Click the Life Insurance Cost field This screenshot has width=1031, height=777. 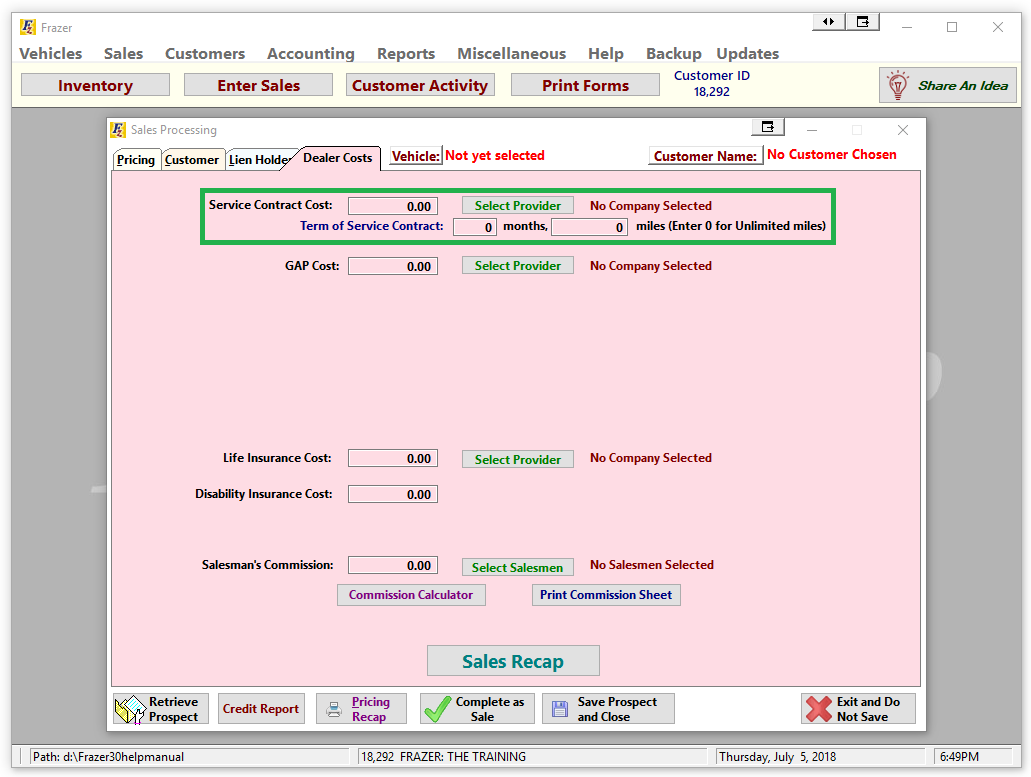coord(393,459)
